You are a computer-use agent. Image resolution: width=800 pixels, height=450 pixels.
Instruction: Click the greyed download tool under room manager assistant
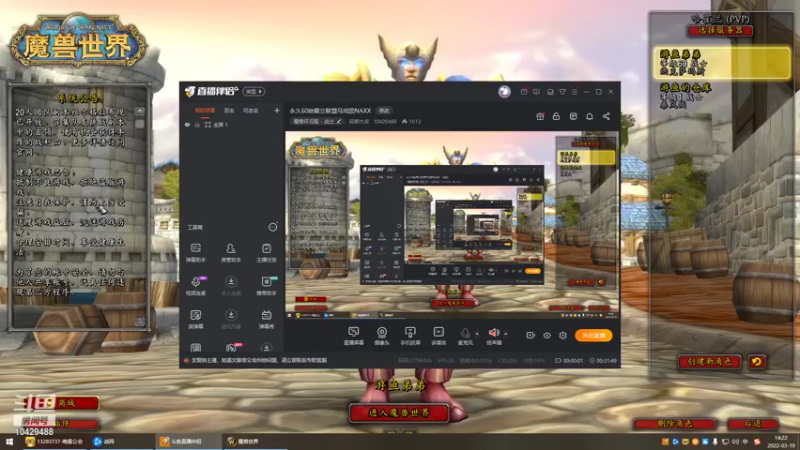click(x=231, y=286)
